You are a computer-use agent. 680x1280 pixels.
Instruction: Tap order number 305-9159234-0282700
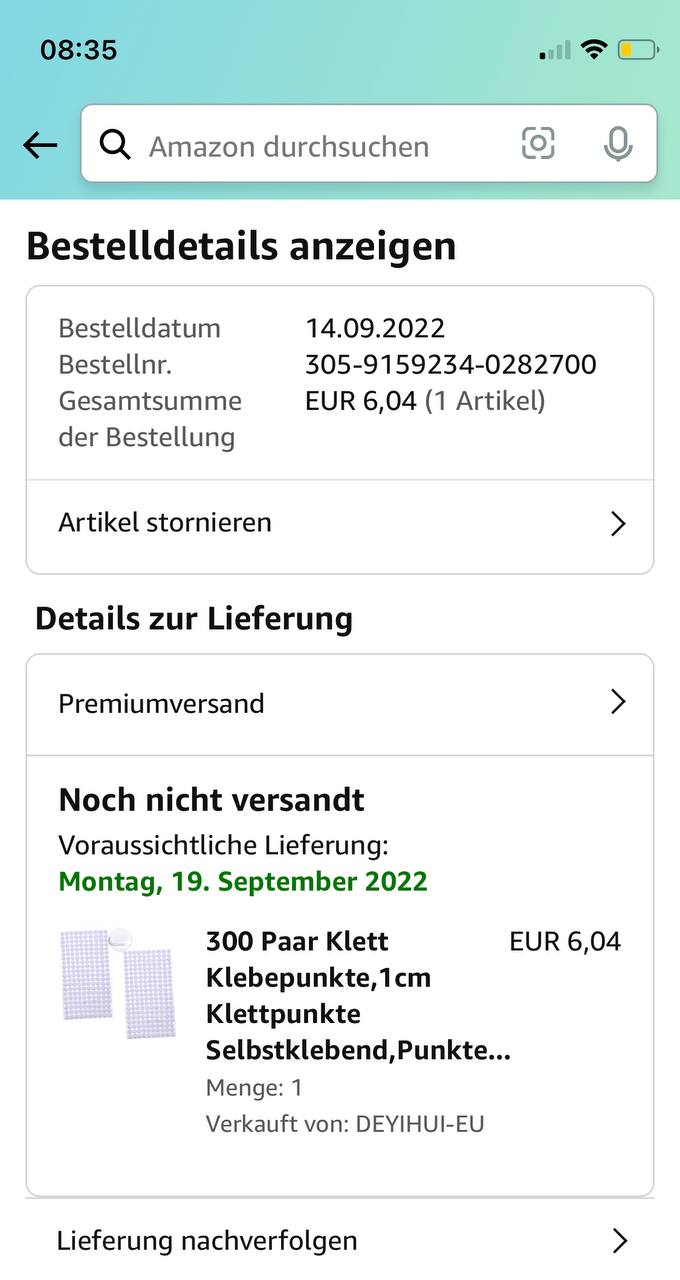click(x=450, y=364)
